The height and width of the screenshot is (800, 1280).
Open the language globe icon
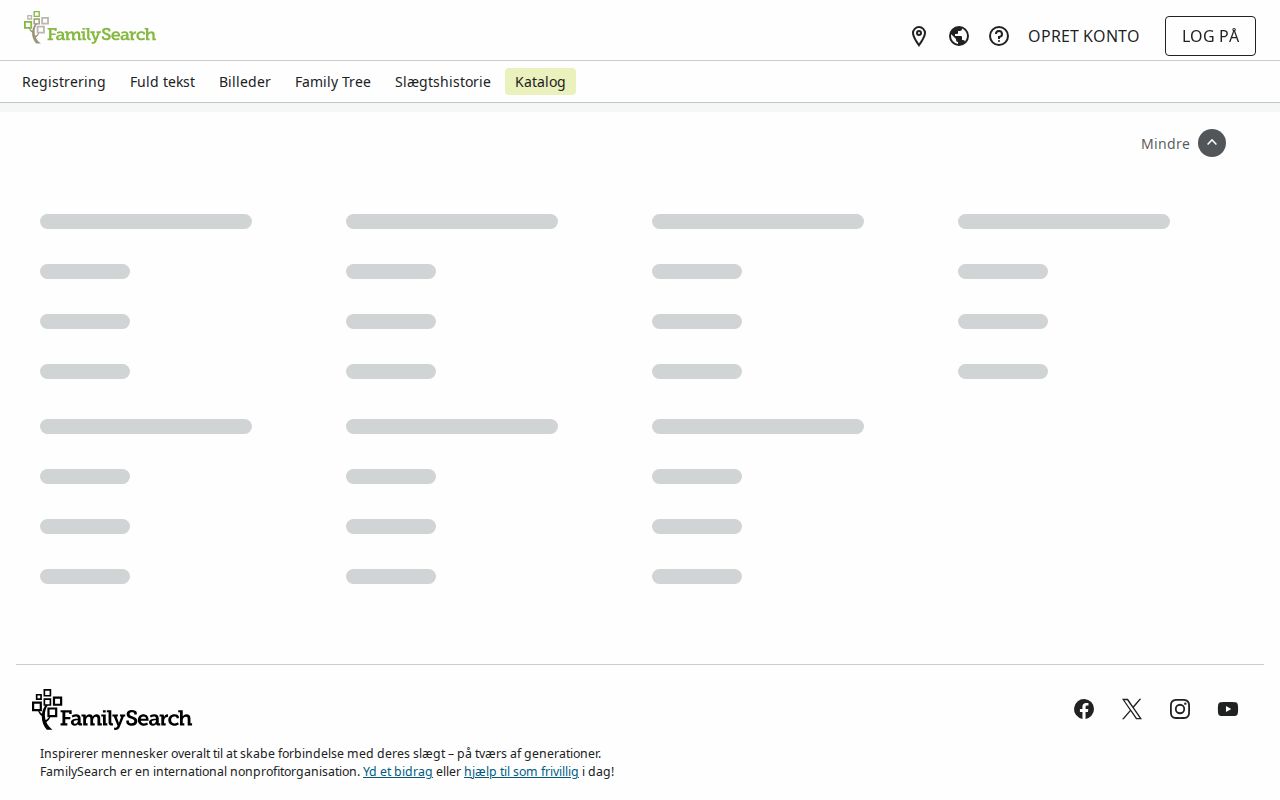click(x=959, y=36)
